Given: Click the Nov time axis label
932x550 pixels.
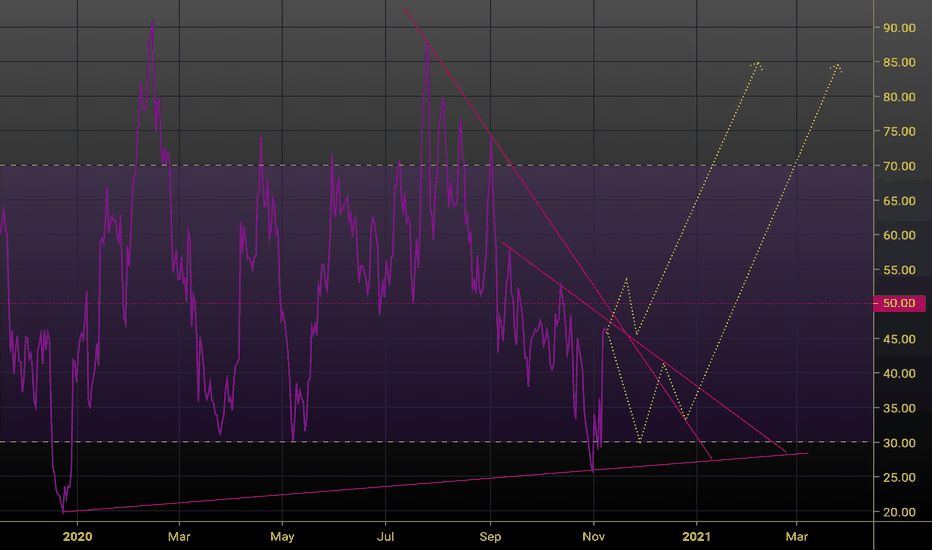Looking at the screenshot, I should (593, 537).
